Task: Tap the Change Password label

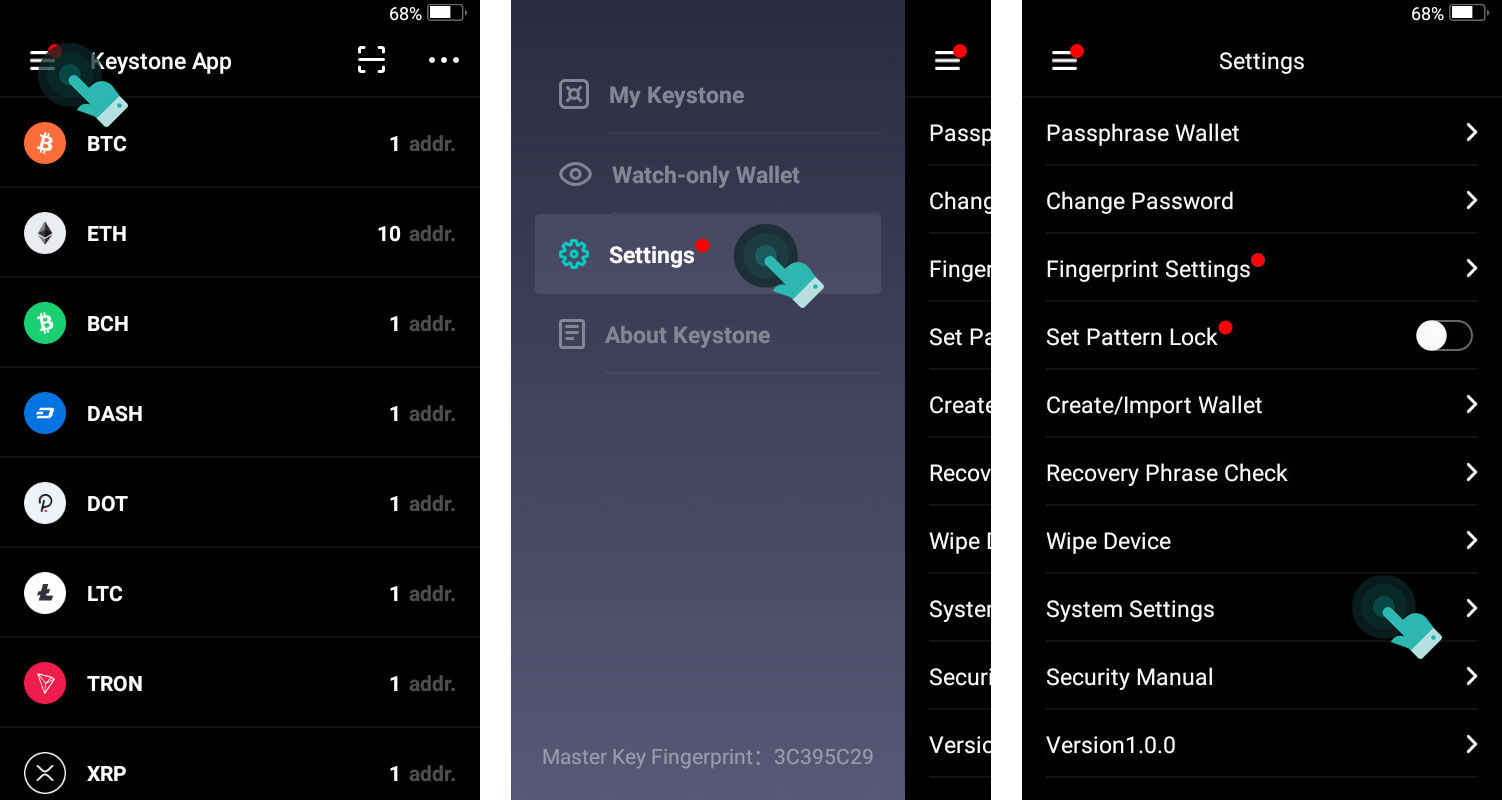Action: [x=1139, y=201]
